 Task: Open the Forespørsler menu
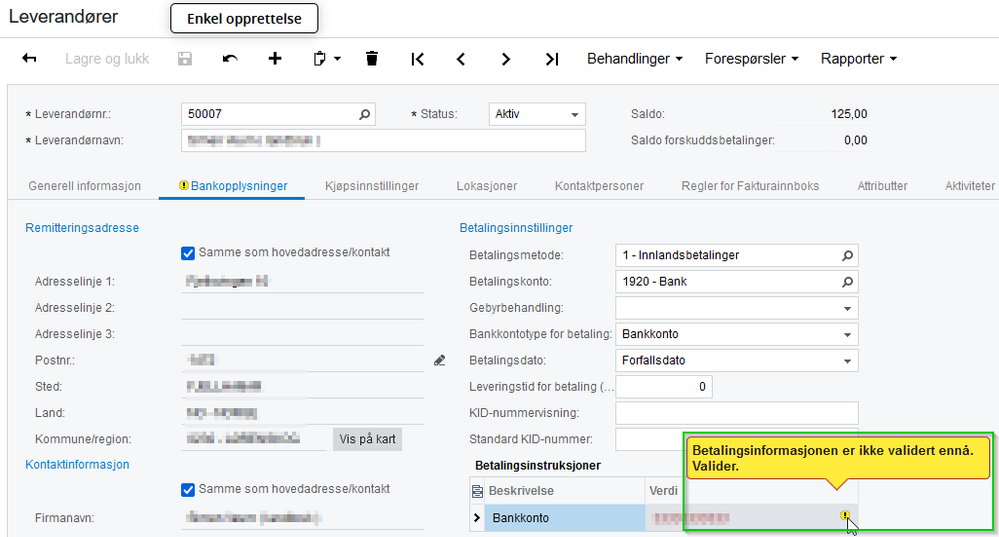[x=751, y=59]
